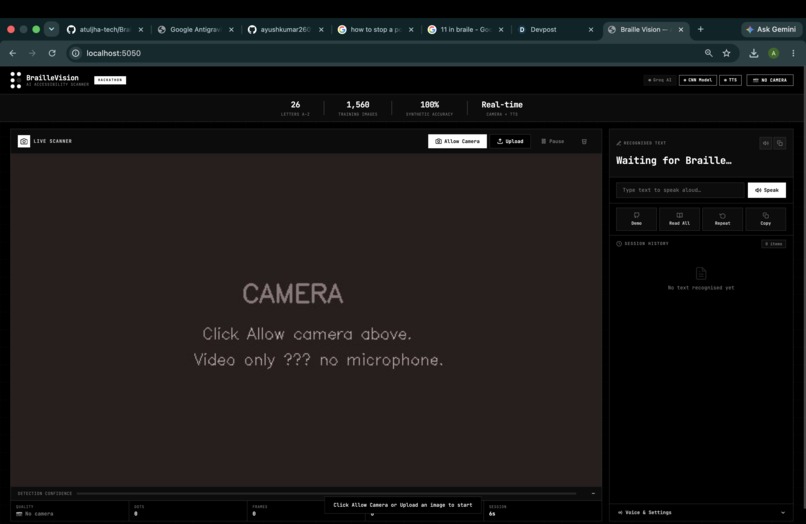
Task: Open the Chrome profile avatar
Action: [773, 53]
